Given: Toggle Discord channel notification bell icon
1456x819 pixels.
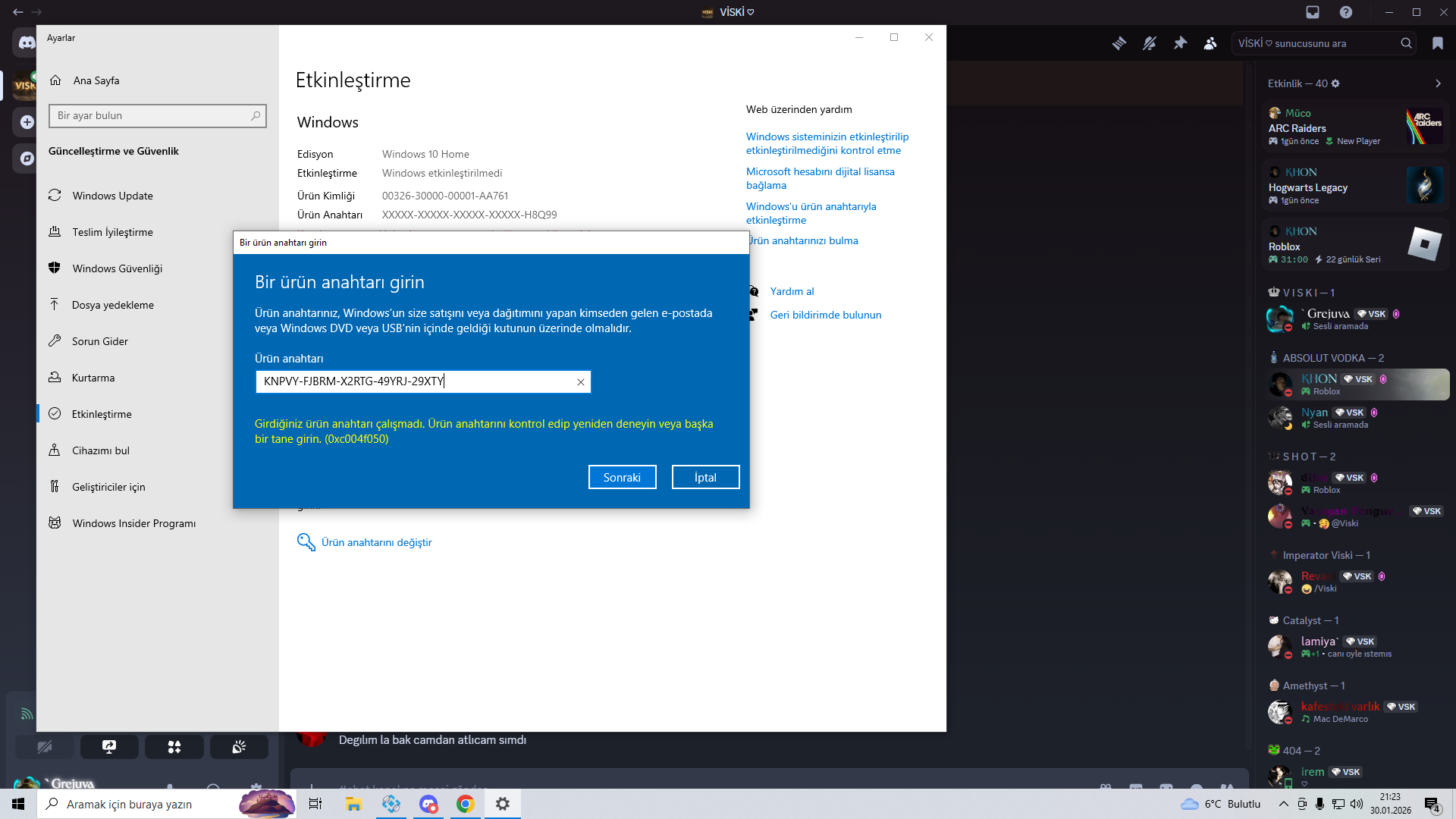Looking at the screenshot, I should tap(1150, 43).
